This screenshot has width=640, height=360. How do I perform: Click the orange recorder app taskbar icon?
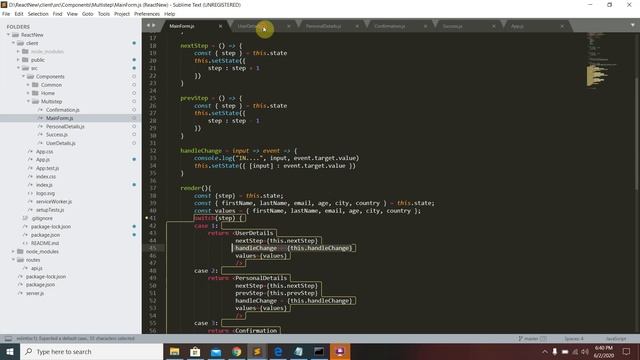pyautogui.click(x=340, y=351)
